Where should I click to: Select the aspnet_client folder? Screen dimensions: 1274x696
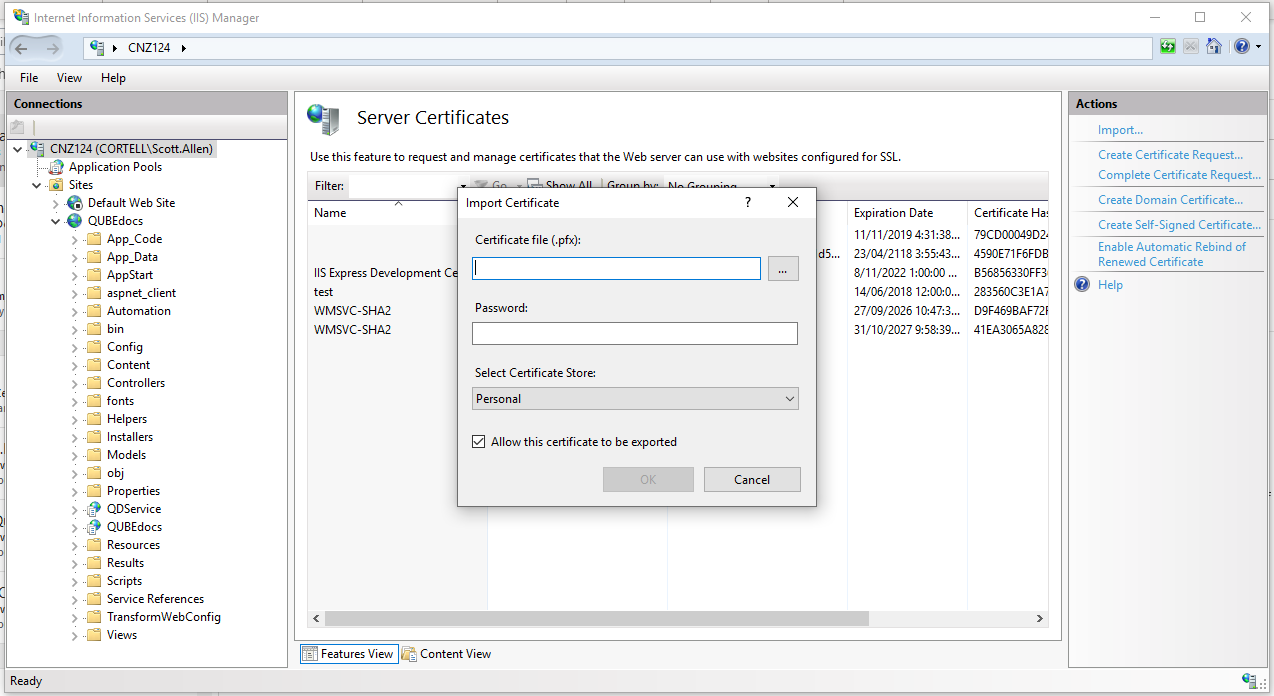pyautogui.click(x=142, y=293)
